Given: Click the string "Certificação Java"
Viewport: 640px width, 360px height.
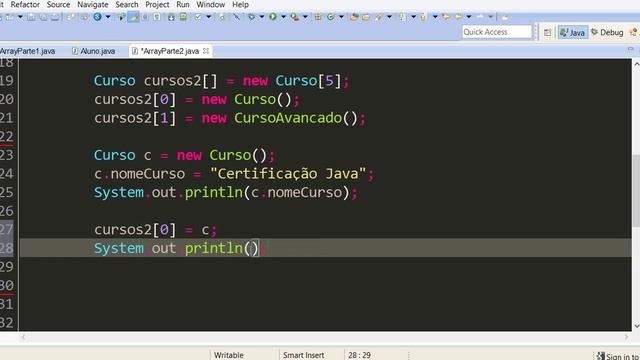Looking at the screenshot, I should (x=288, y=174).
